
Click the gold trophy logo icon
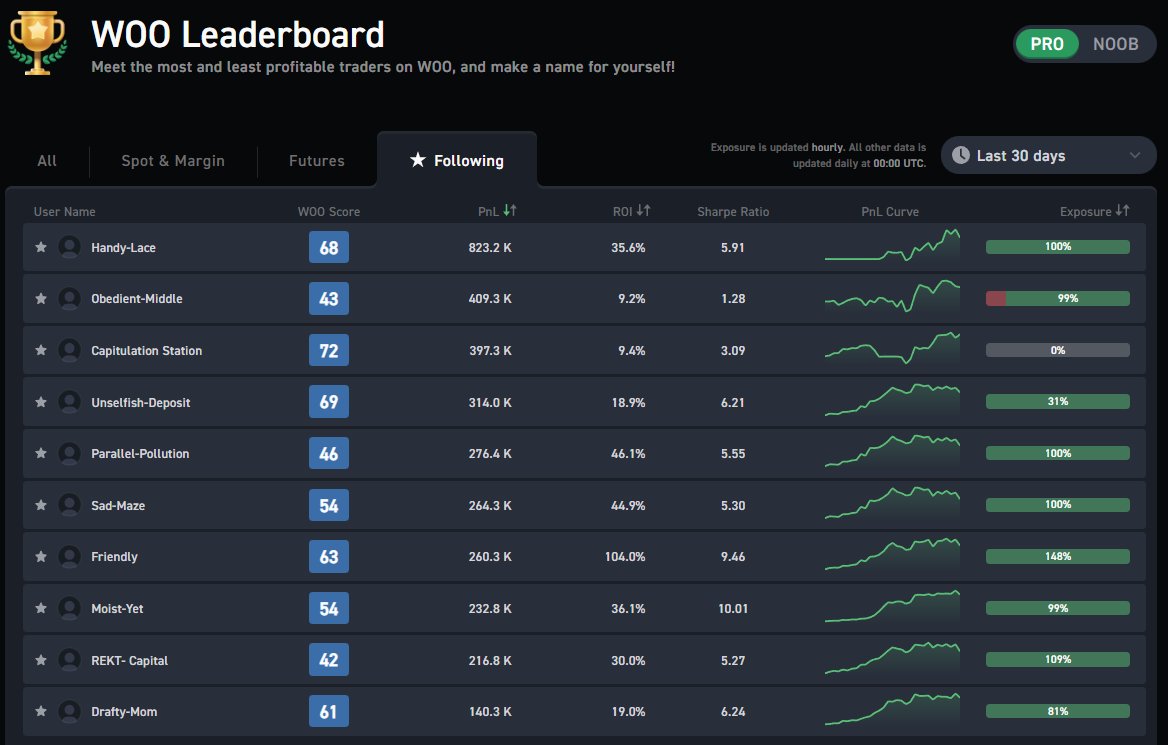point(37,43)
